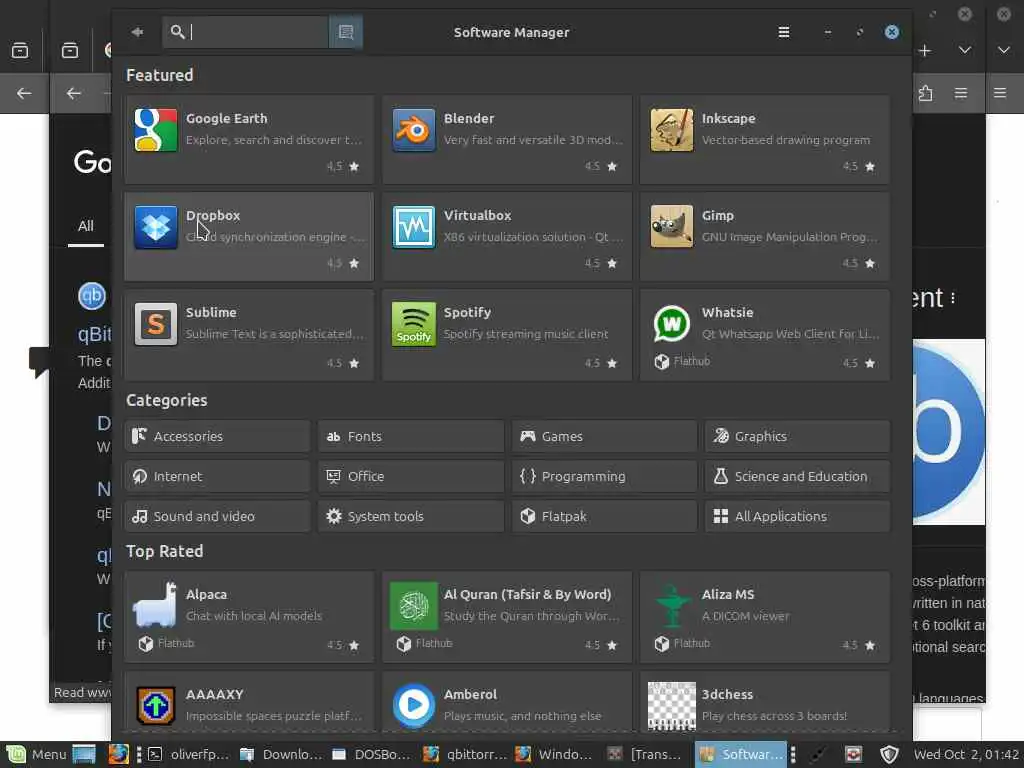Open the Virtualbox app icon

413,227
